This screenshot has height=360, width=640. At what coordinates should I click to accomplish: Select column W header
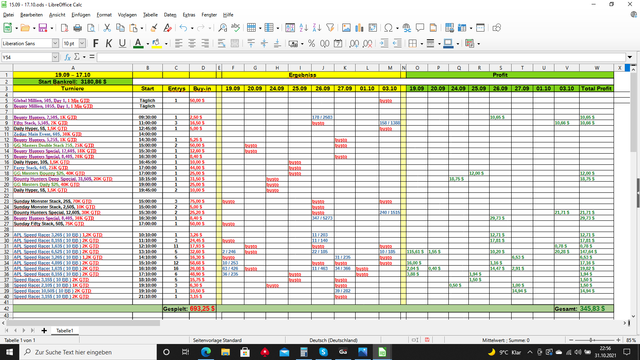(596, 68)
